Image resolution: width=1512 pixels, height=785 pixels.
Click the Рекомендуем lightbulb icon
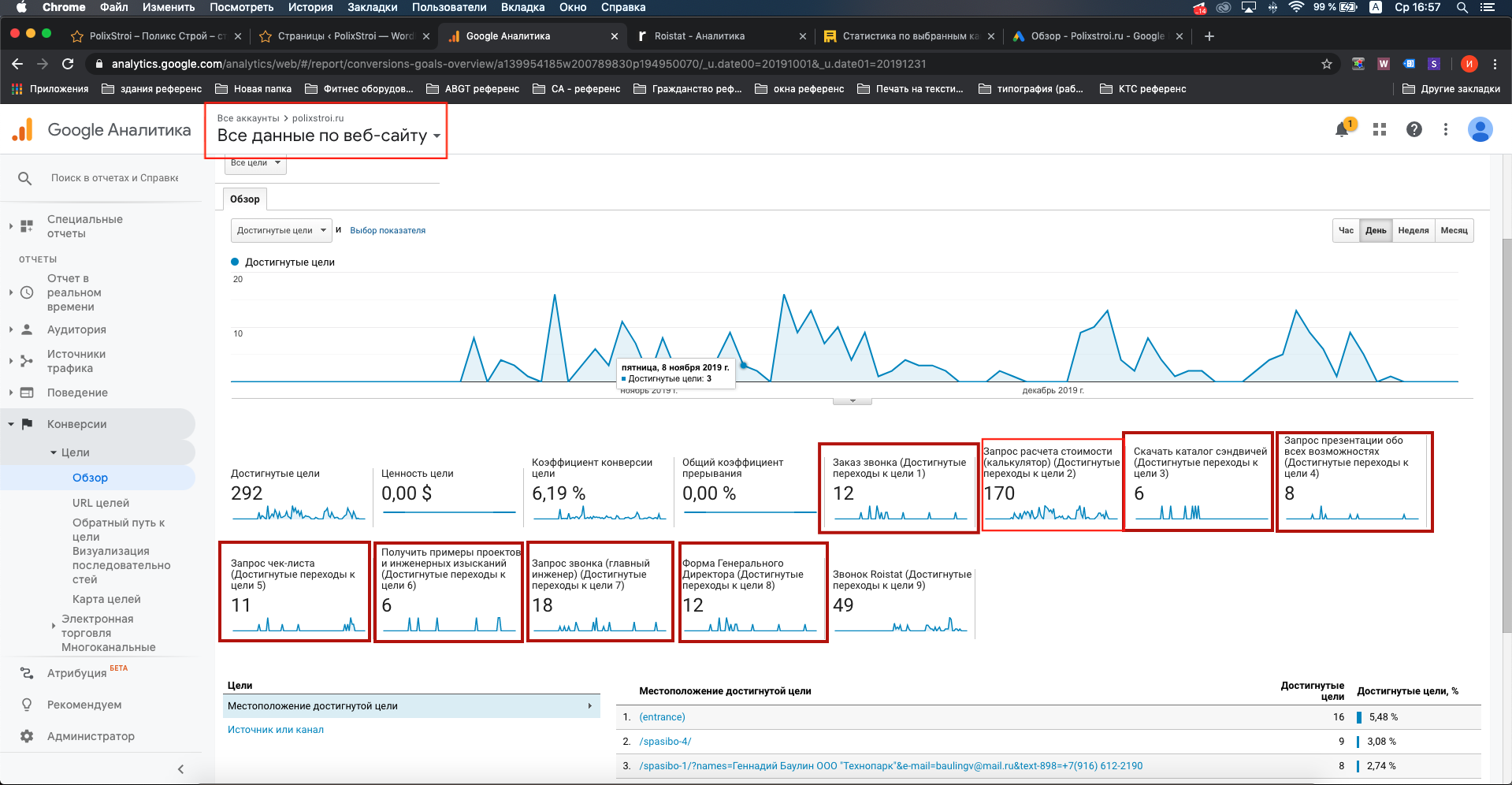pyautogui.click(x=27, y=705)
